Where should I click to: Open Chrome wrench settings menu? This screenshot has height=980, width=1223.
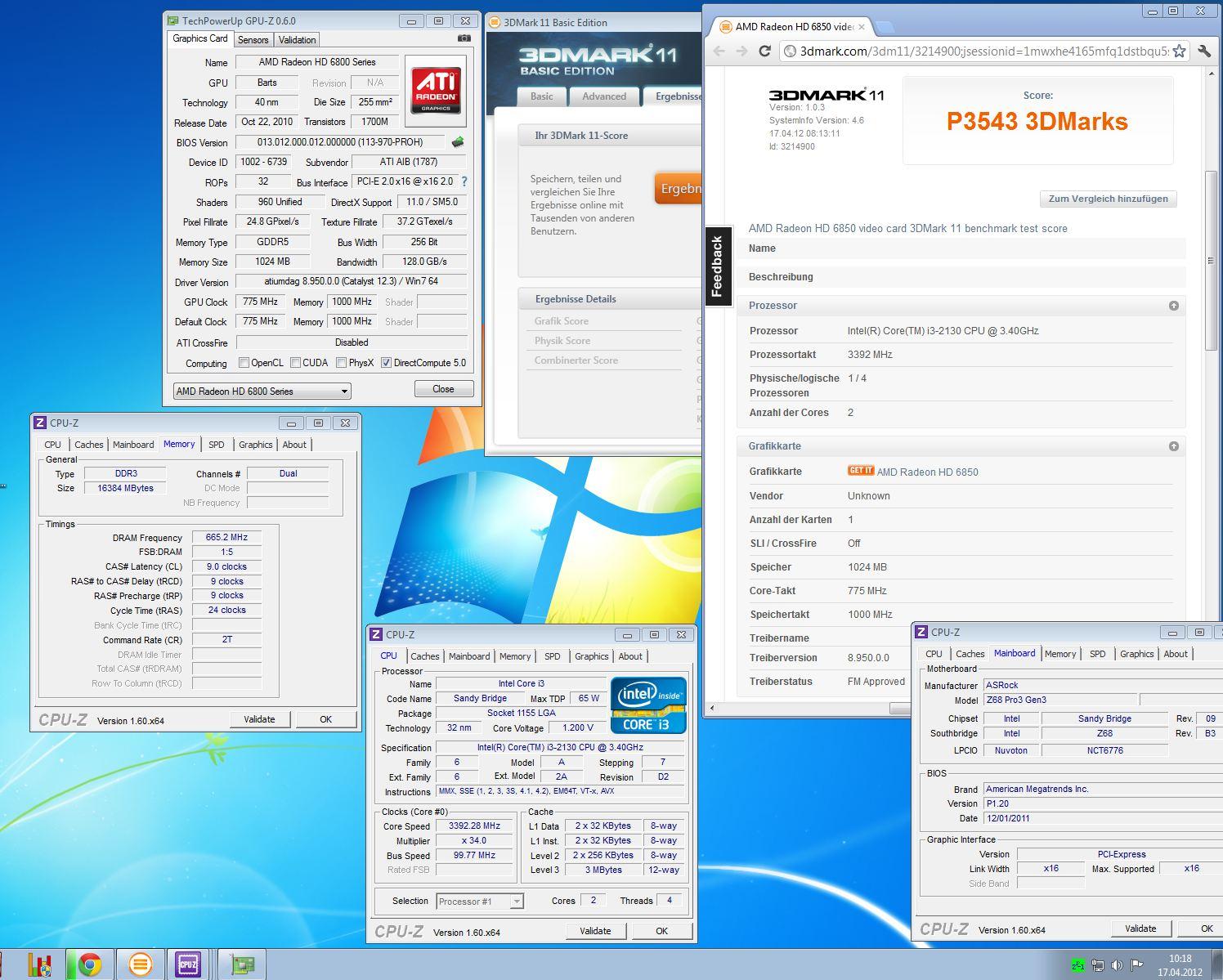pyautogui.click(x=1204, y=51)
